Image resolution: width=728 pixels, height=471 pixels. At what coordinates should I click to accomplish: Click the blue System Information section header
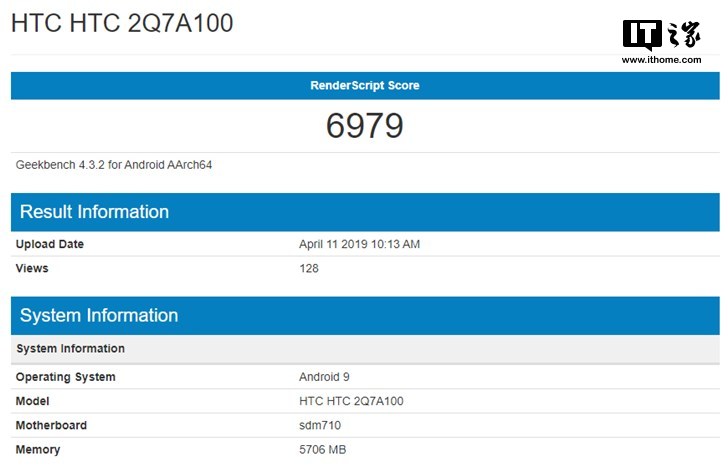click(365, 315)
